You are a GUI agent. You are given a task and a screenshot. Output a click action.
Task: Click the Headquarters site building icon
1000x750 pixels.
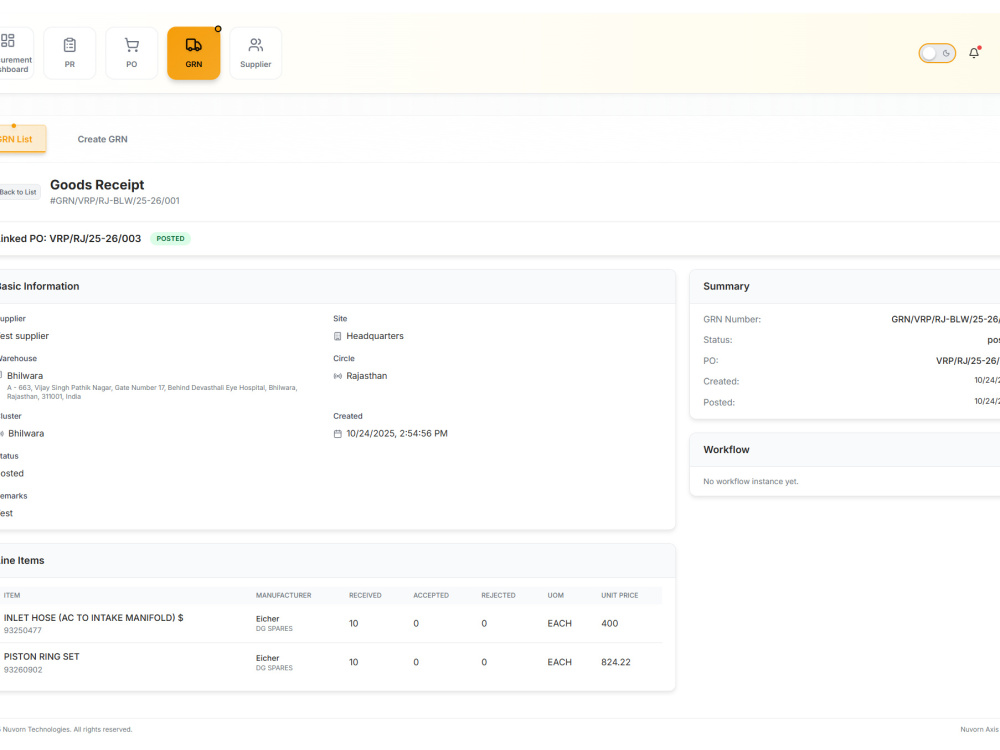tap(337, 336)
